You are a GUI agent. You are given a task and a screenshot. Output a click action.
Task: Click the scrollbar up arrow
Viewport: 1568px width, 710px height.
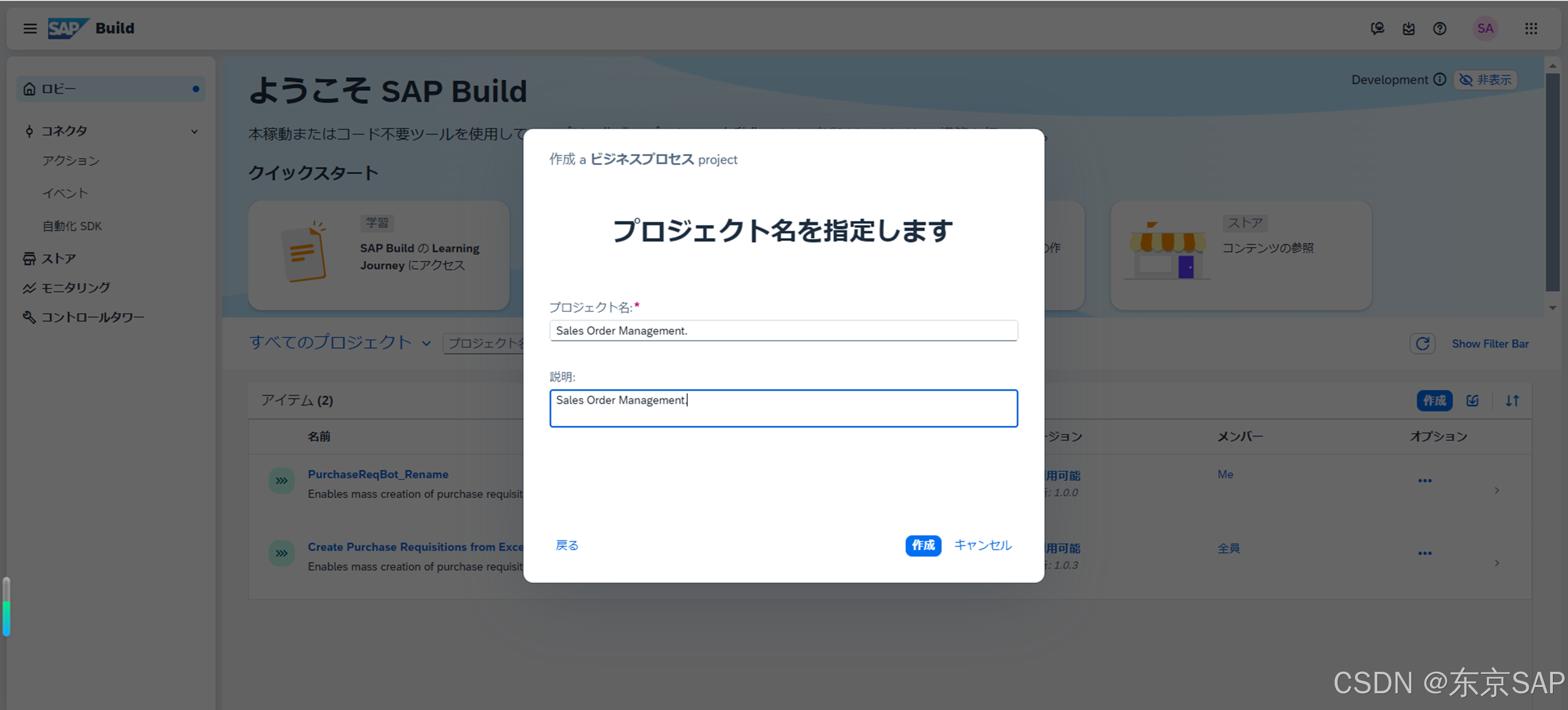(x=1553, y=65)
